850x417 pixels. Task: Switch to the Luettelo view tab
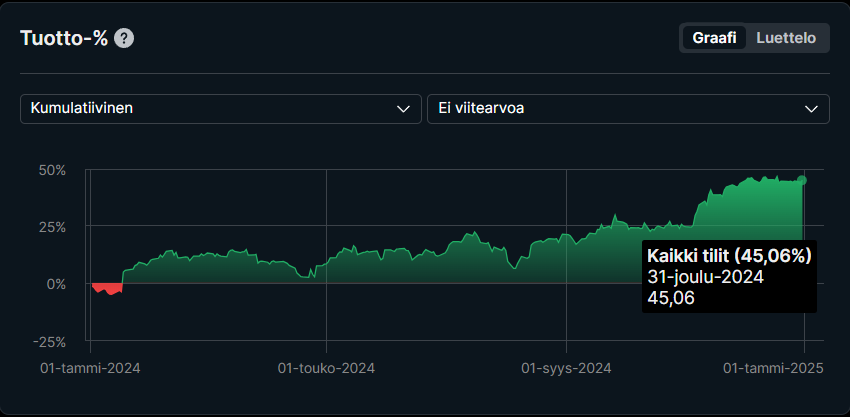pyautogui.click(x=786, y=38)
